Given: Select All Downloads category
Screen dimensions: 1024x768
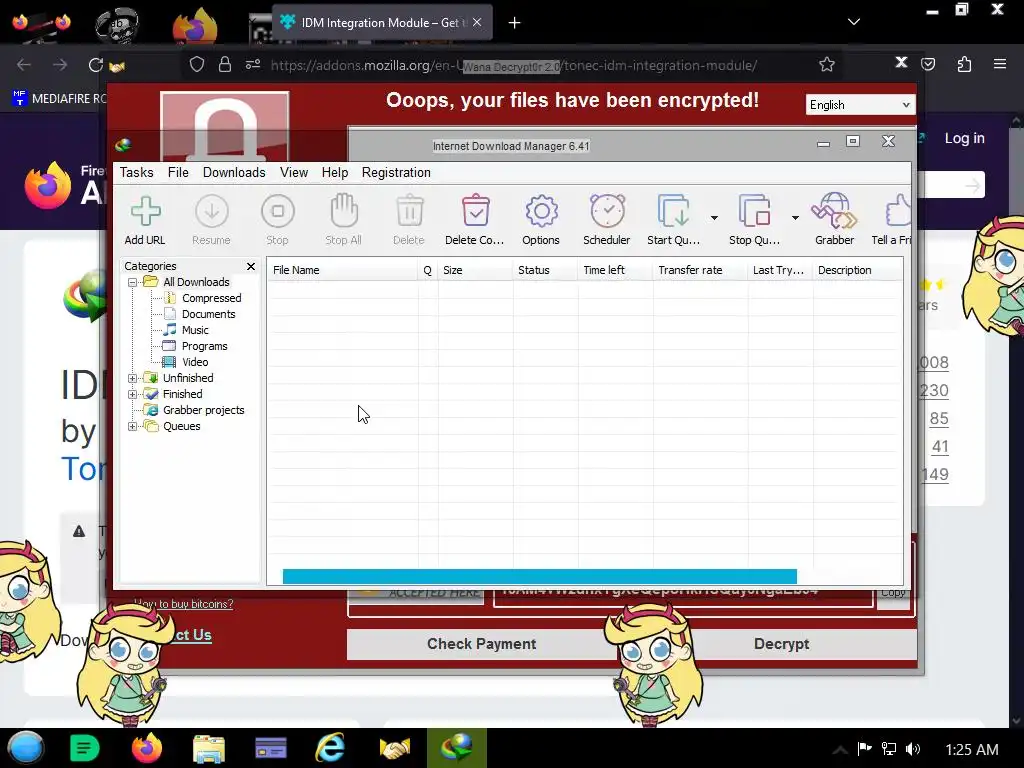Looking at the screenshot, I should 196,282.
